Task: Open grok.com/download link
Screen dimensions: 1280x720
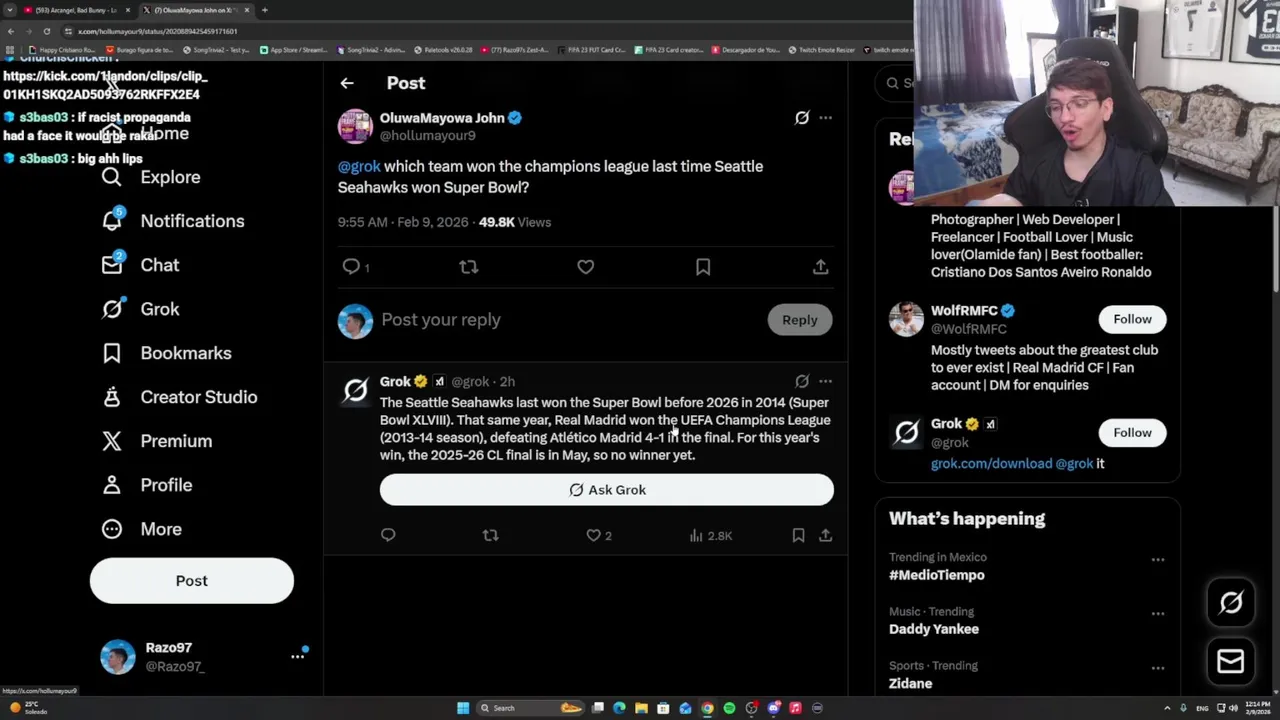Action: point(991,464)
